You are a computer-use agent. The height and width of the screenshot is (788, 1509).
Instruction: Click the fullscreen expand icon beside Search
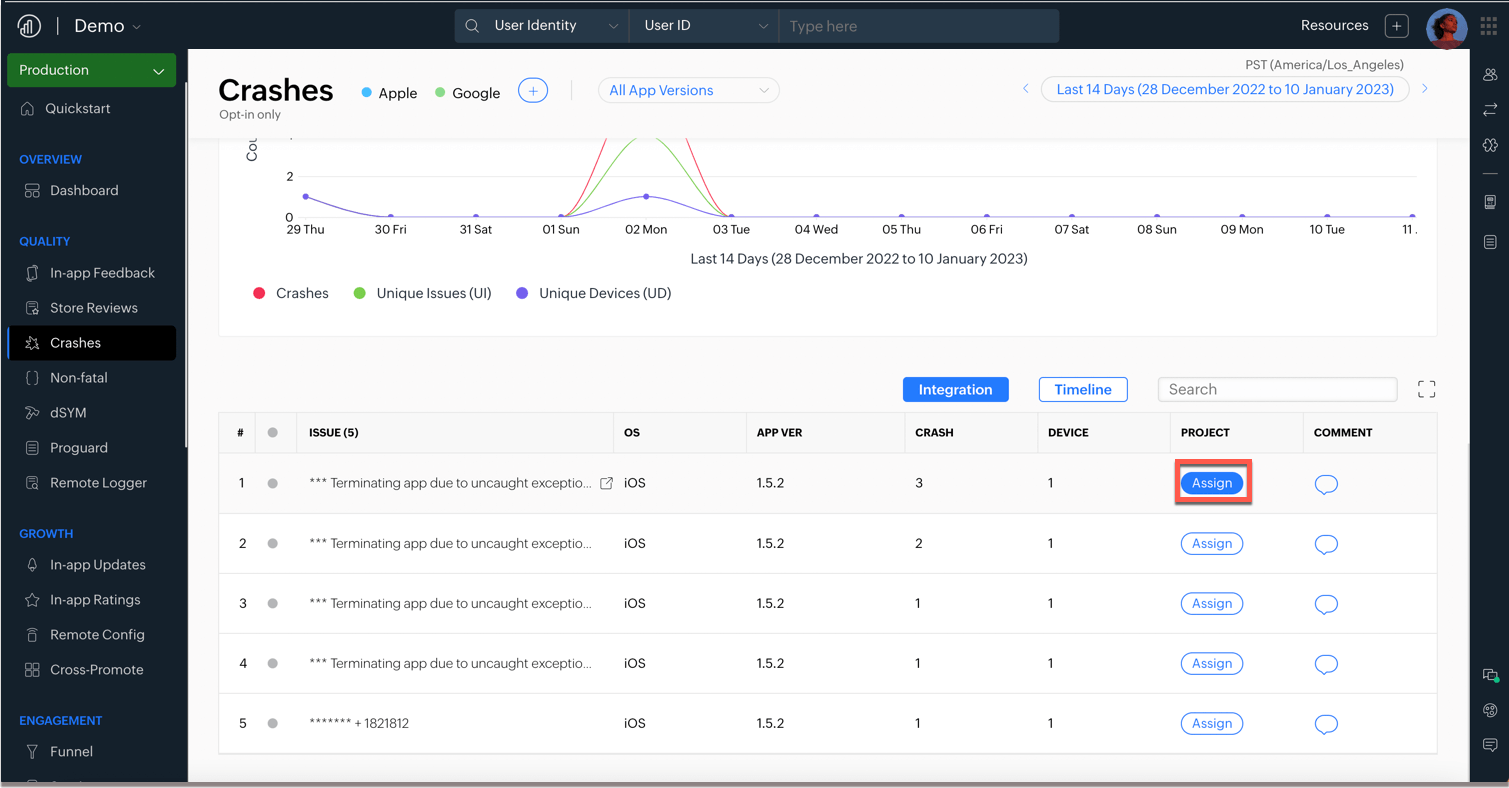(x=1426, y=390)
